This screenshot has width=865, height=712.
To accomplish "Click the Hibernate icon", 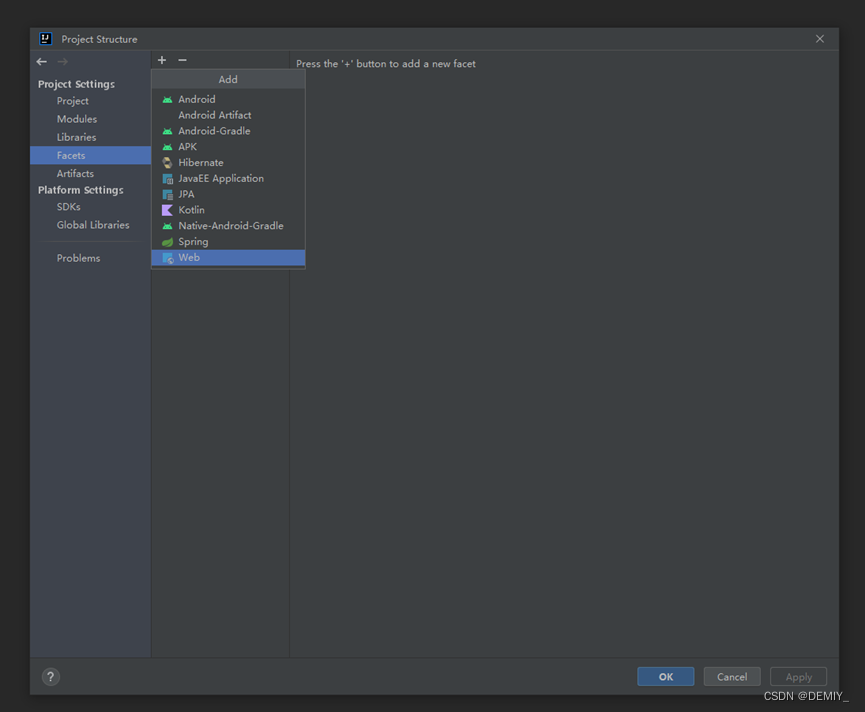I will [x=167, y=163].
